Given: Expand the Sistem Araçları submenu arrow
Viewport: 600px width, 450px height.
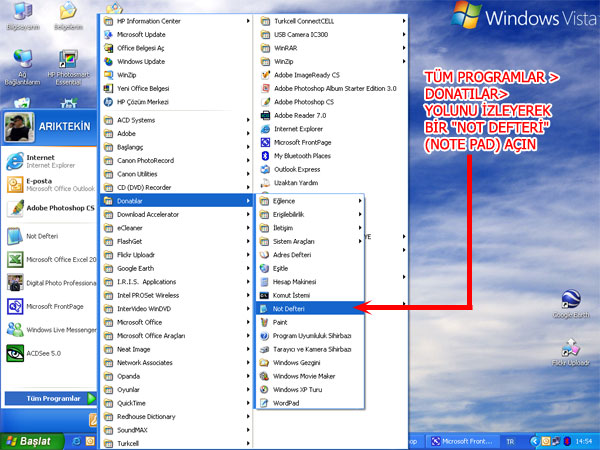Looking at the screenshot, I should click(360, 241).
